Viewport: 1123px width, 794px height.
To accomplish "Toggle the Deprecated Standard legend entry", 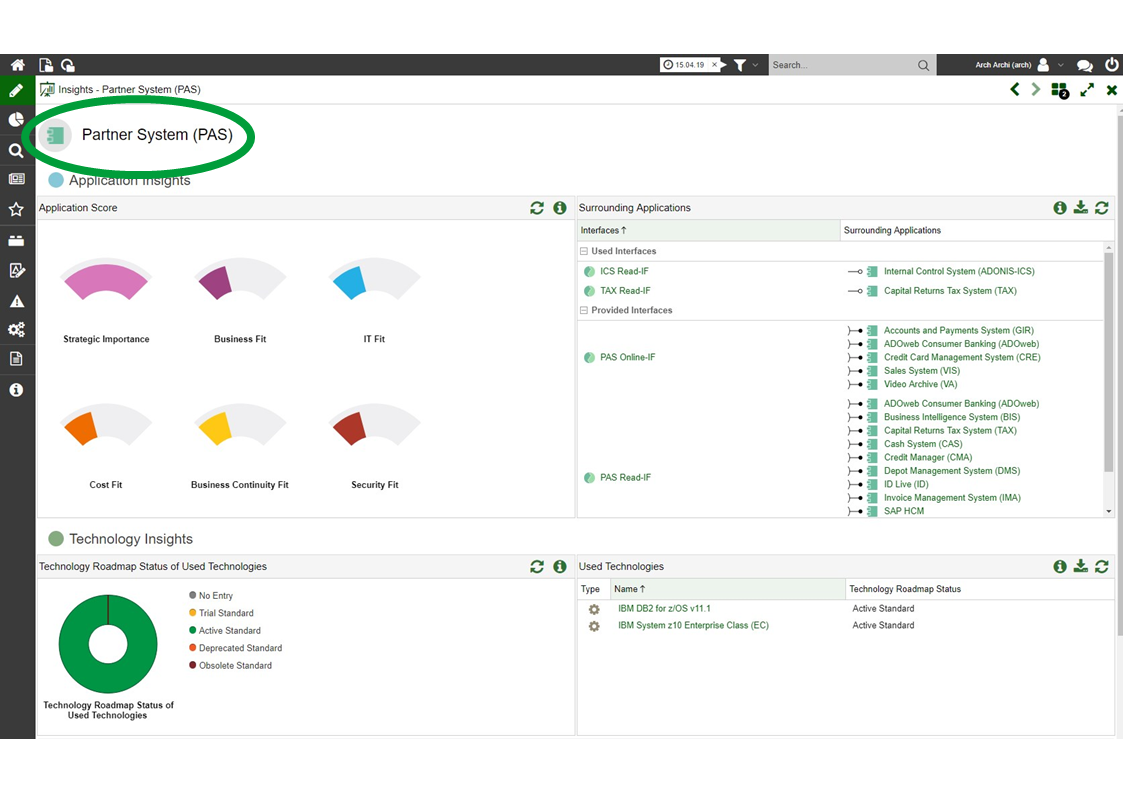I will click(240, 648).
